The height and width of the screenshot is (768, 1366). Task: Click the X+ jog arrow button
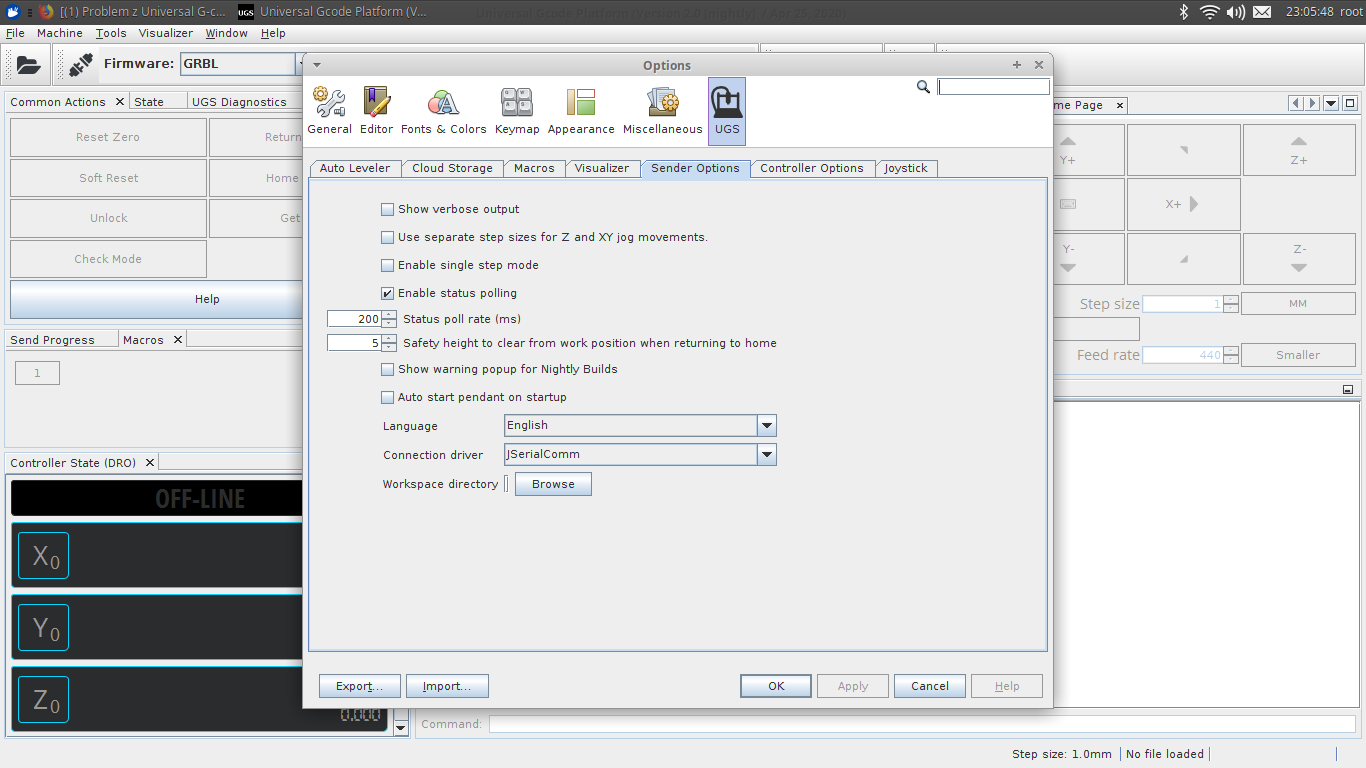click(1183, 204)
